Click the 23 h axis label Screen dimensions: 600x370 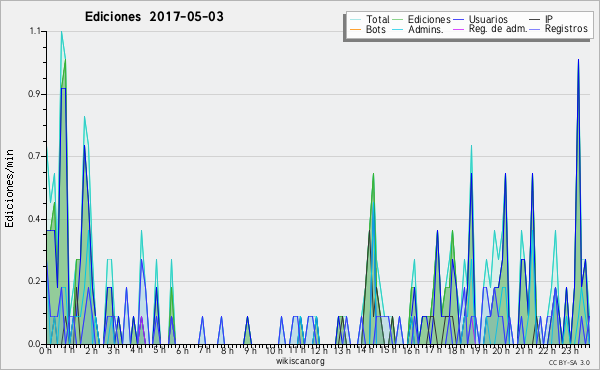(570, 350)
